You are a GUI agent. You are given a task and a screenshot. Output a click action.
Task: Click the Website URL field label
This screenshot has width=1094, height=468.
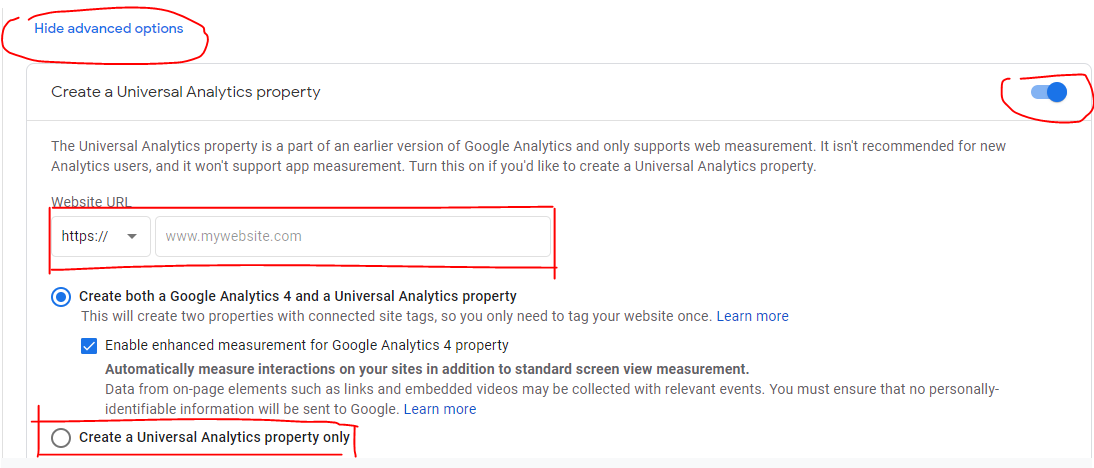pos(91,202)
